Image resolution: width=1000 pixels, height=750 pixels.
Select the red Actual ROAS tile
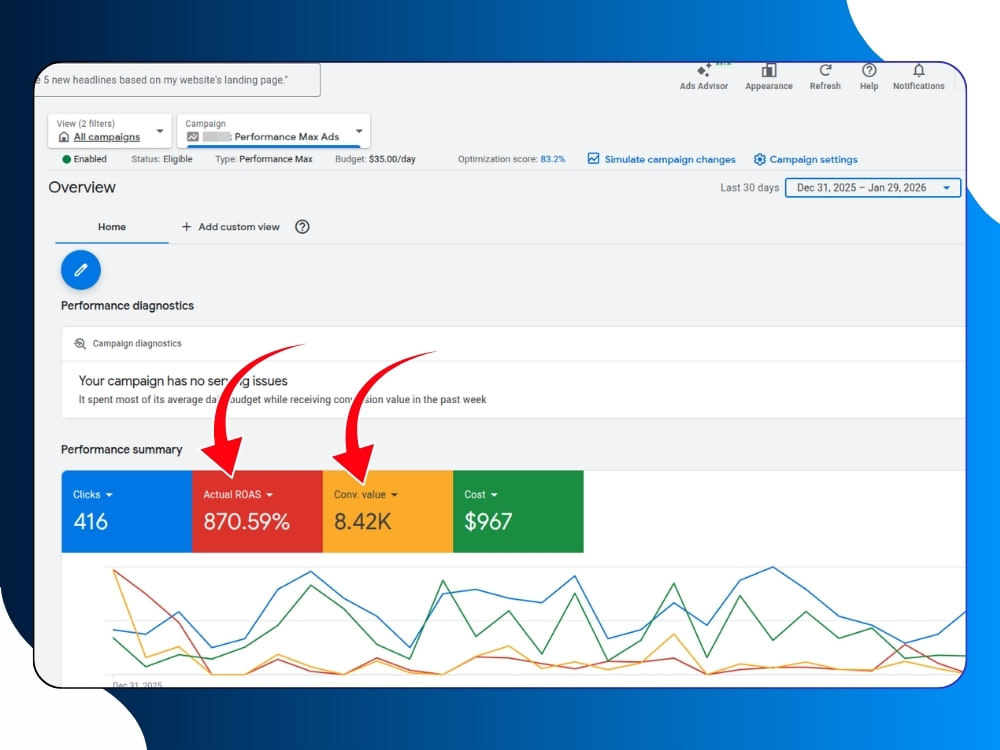pyautogui.click(x=257, y=511)
